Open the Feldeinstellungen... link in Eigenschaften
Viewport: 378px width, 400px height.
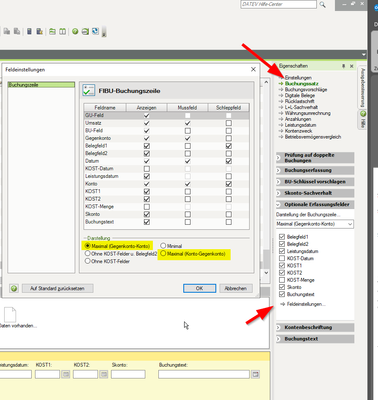[x=306, y=304]
